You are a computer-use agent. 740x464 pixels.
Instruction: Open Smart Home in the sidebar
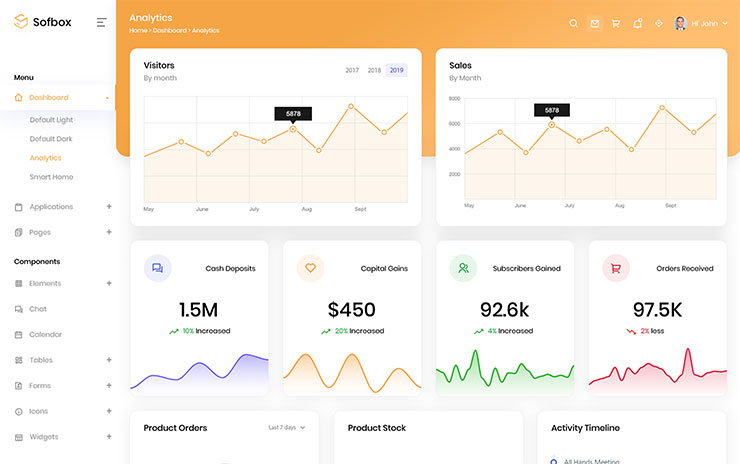(x=51, y=177)
